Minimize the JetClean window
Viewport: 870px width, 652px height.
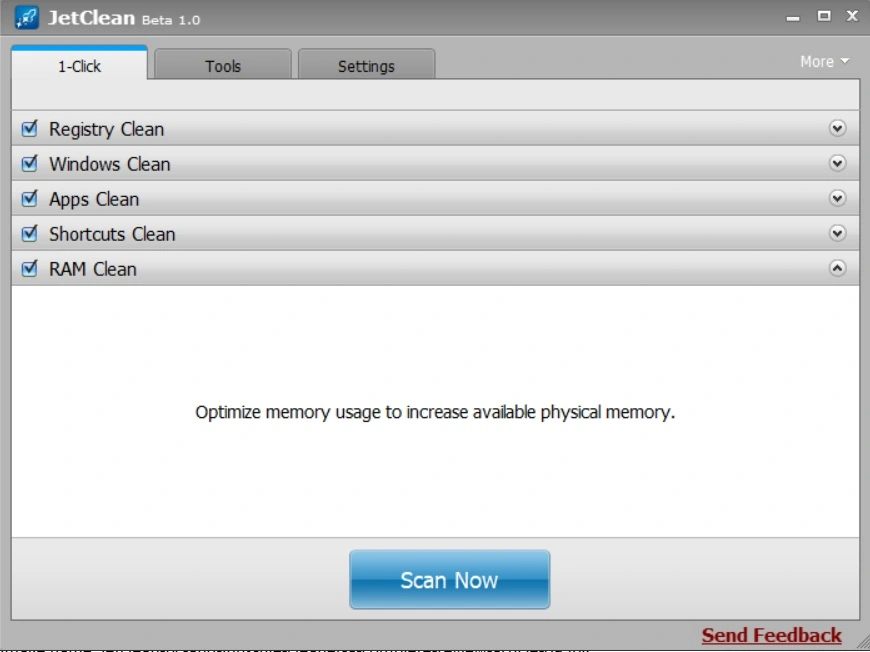(x=793, y=18)
